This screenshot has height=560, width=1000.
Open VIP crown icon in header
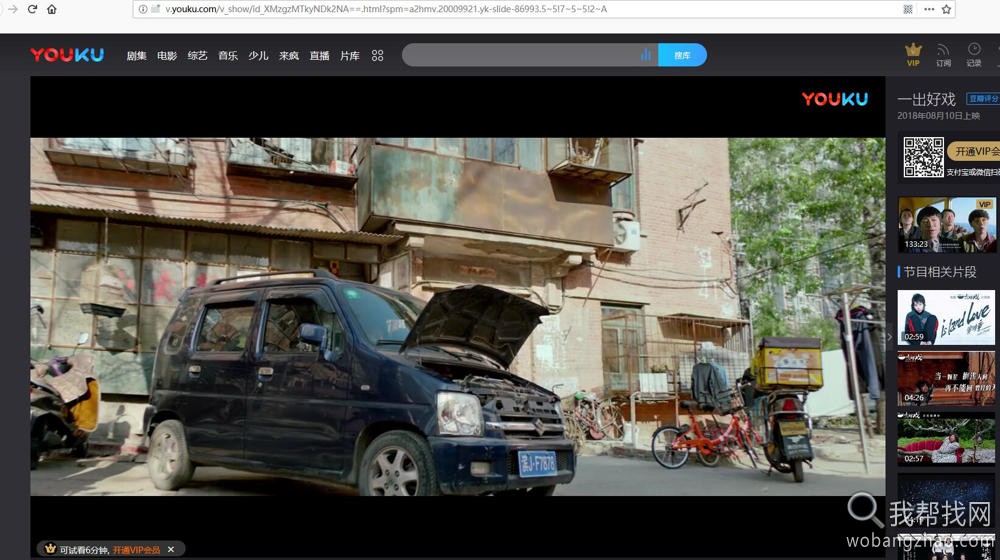(913, 55)
